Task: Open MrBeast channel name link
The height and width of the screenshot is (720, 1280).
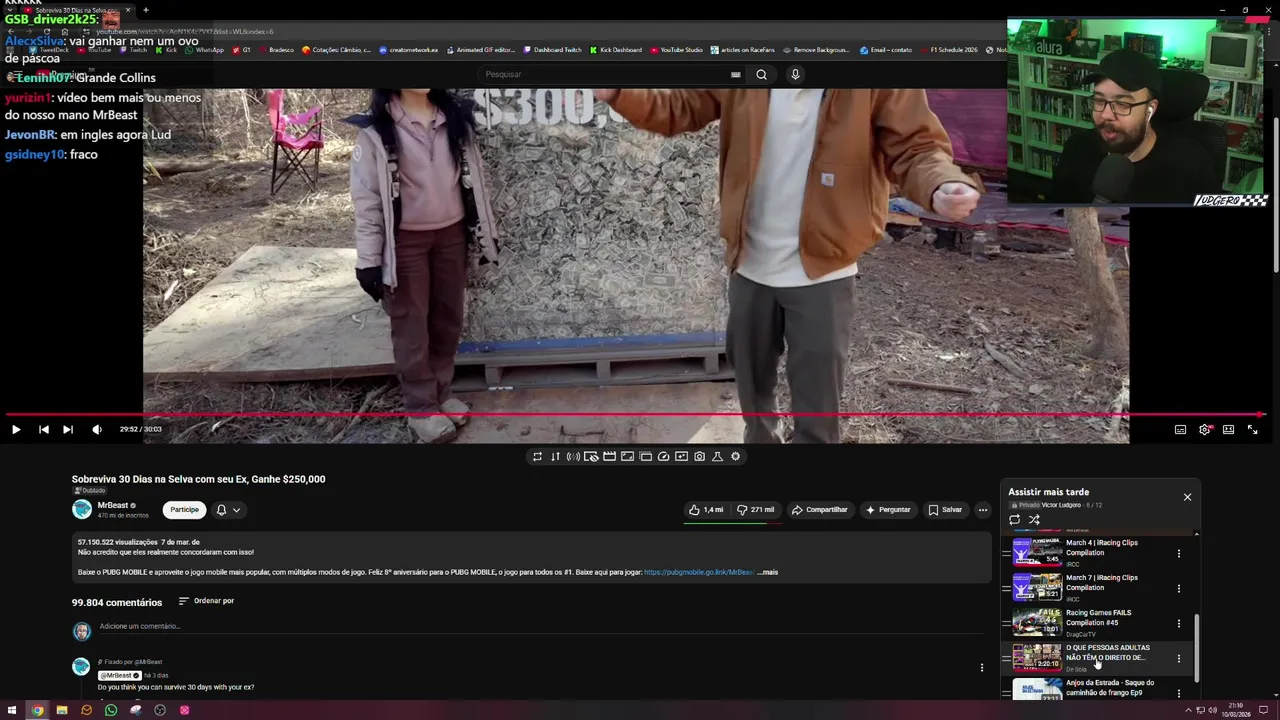Action: coord(113,505)
